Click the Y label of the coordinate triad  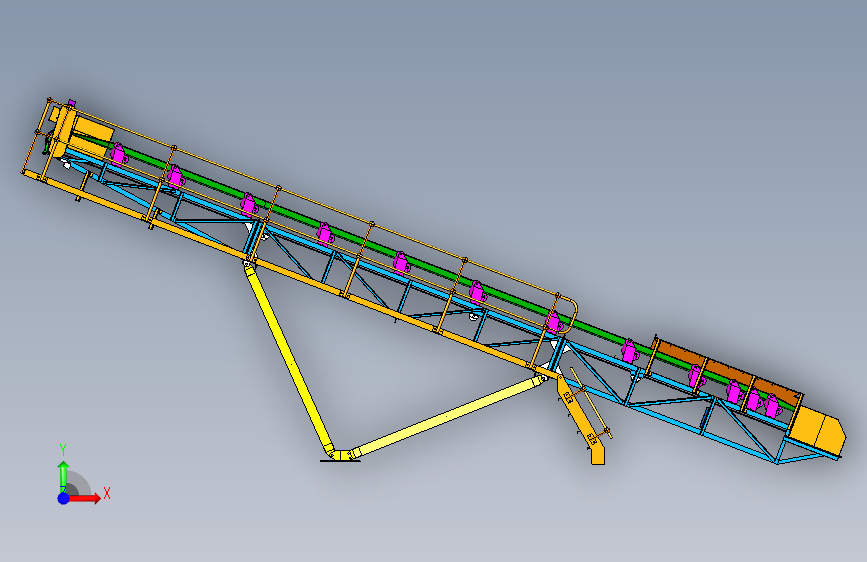click(63, 450)
